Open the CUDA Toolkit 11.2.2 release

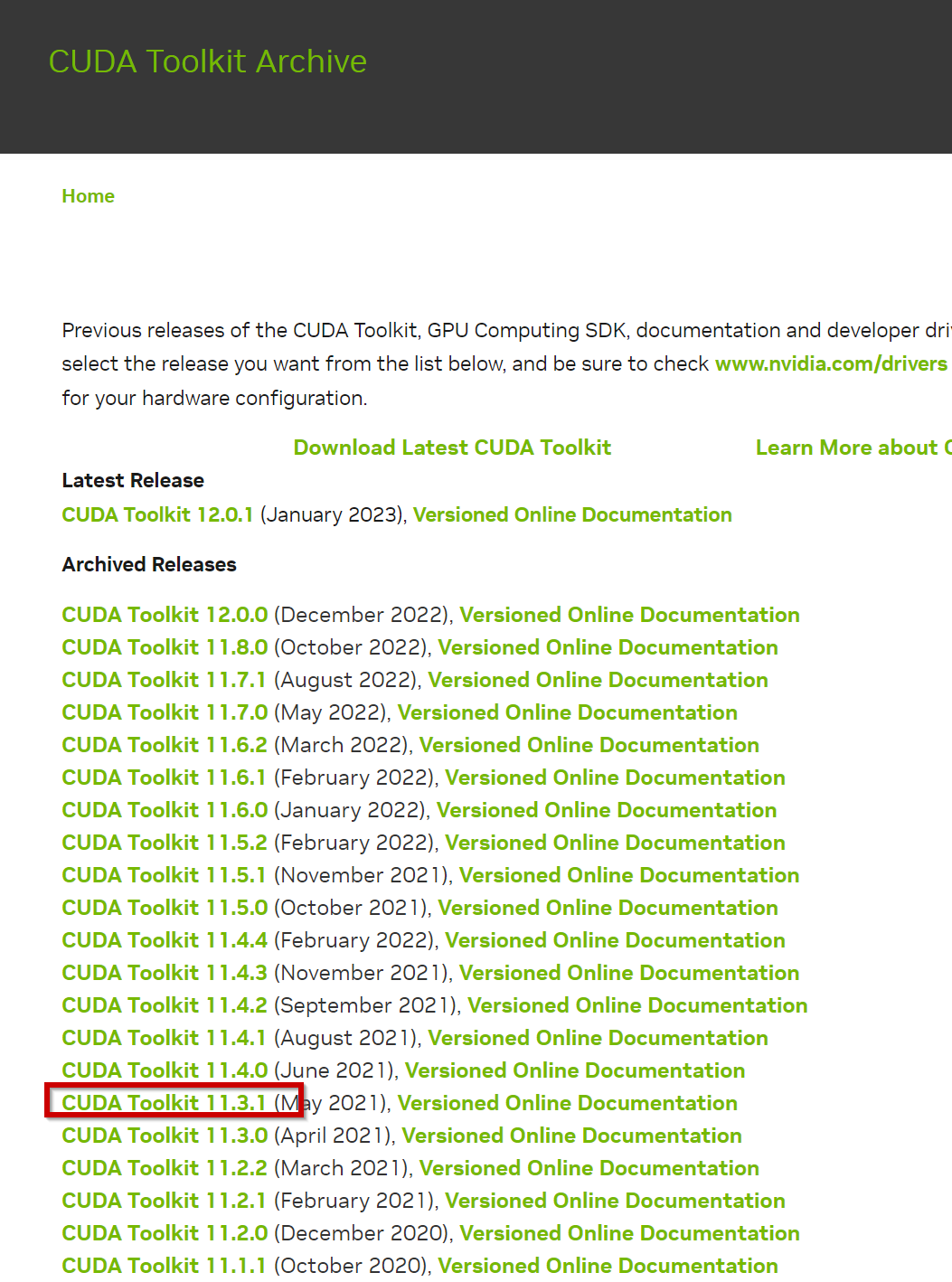165,1168
